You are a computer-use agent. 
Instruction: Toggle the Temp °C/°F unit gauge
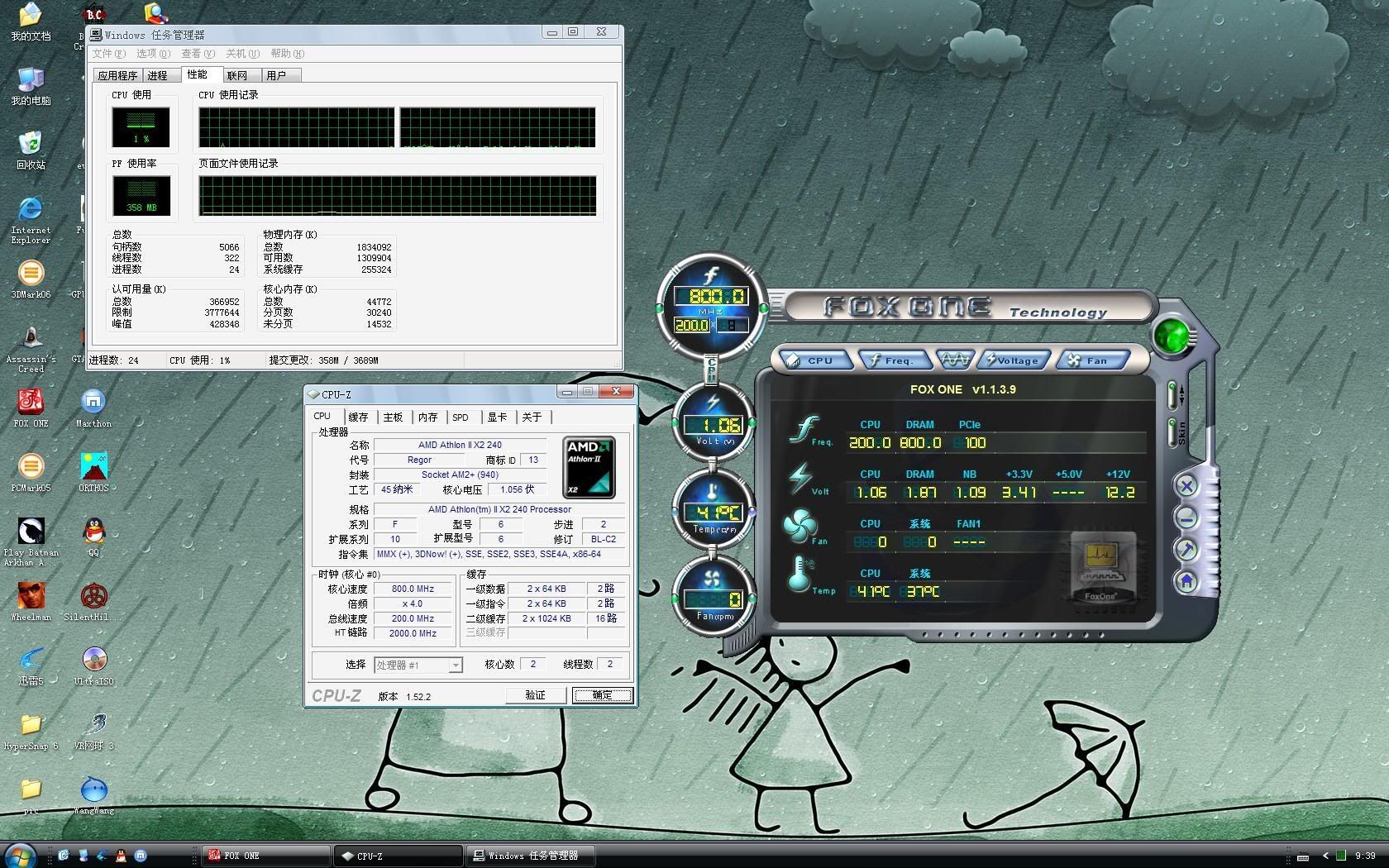[x=713, y=513]
